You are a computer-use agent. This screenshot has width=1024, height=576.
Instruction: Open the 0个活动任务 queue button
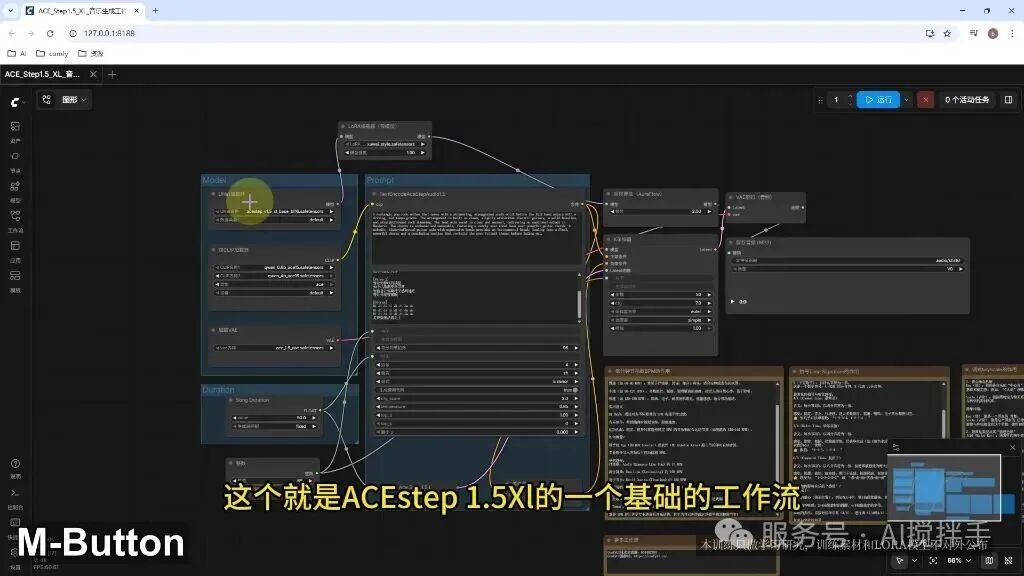(x=967, y=100)
